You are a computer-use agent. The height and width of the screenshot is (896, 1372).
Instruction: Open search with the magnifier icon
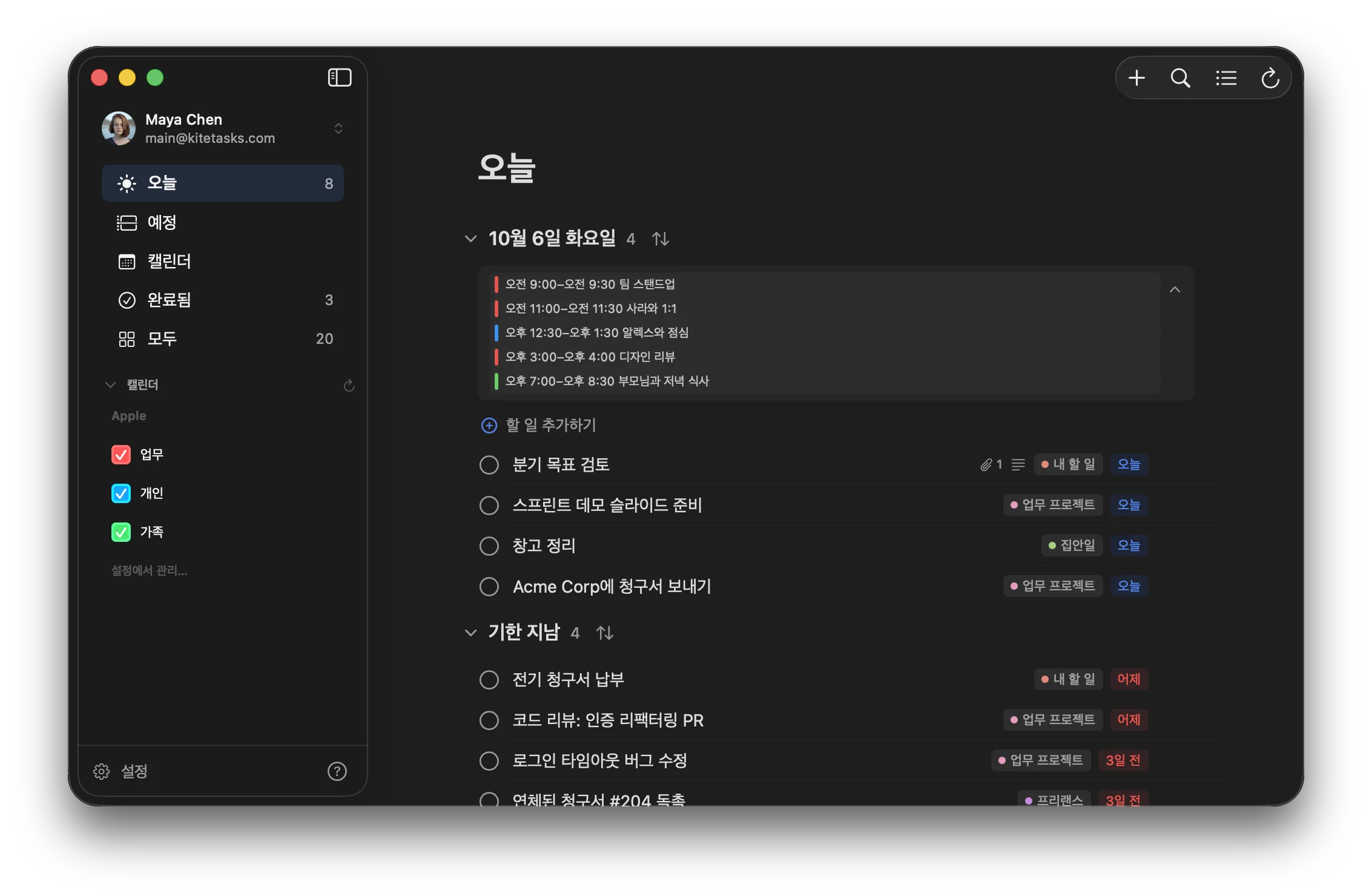pos(1180,78)
